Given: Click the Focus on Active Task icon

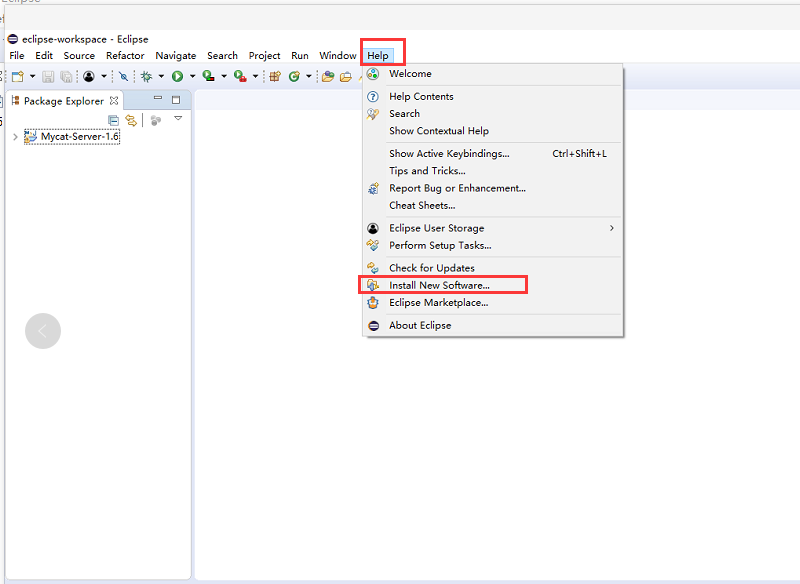Looking at the screenshot, I should (x=156, y=120).
